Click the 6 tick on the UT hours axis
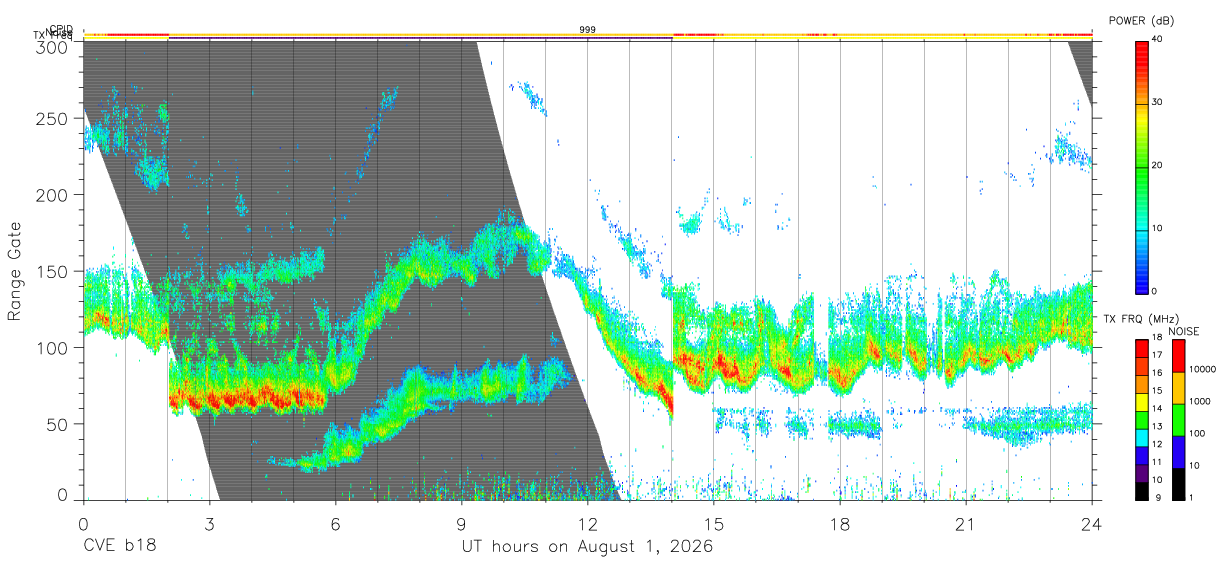 pos(336,524)
